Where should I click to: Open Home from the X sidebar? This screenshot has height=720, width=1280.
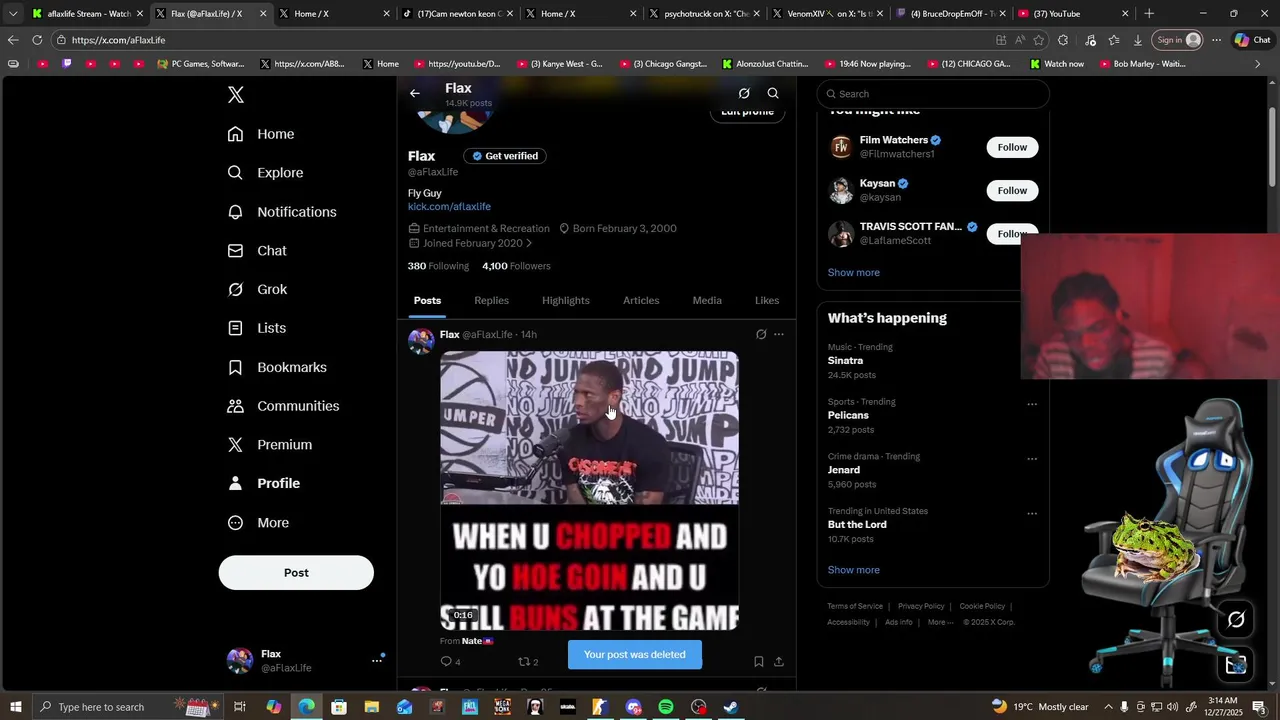coord(260,134)
